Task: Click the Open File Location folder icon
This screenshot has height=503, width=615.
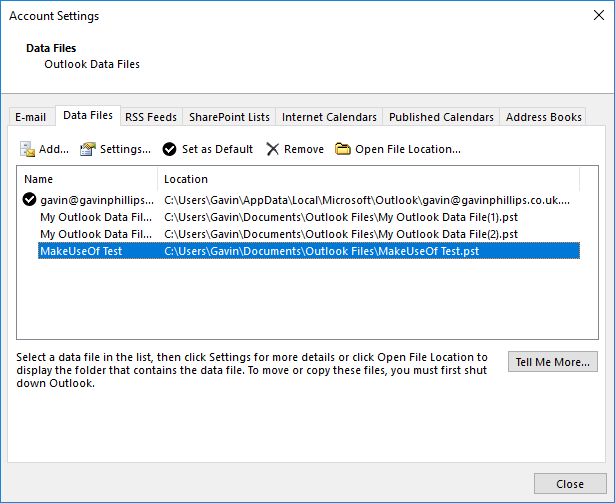Action: 343,149
